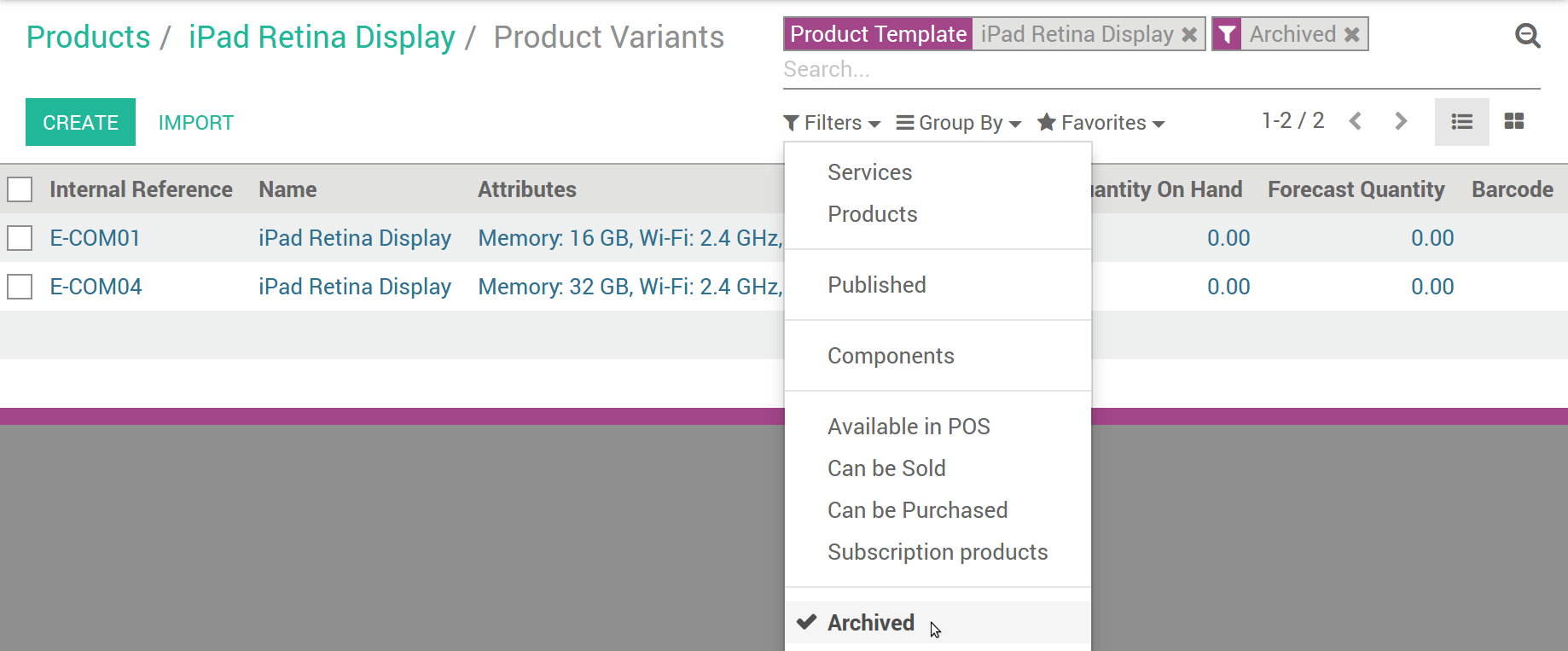The image size is (1568, 651).
Task: Switch to kanban view
Action: click(1514, 122)
